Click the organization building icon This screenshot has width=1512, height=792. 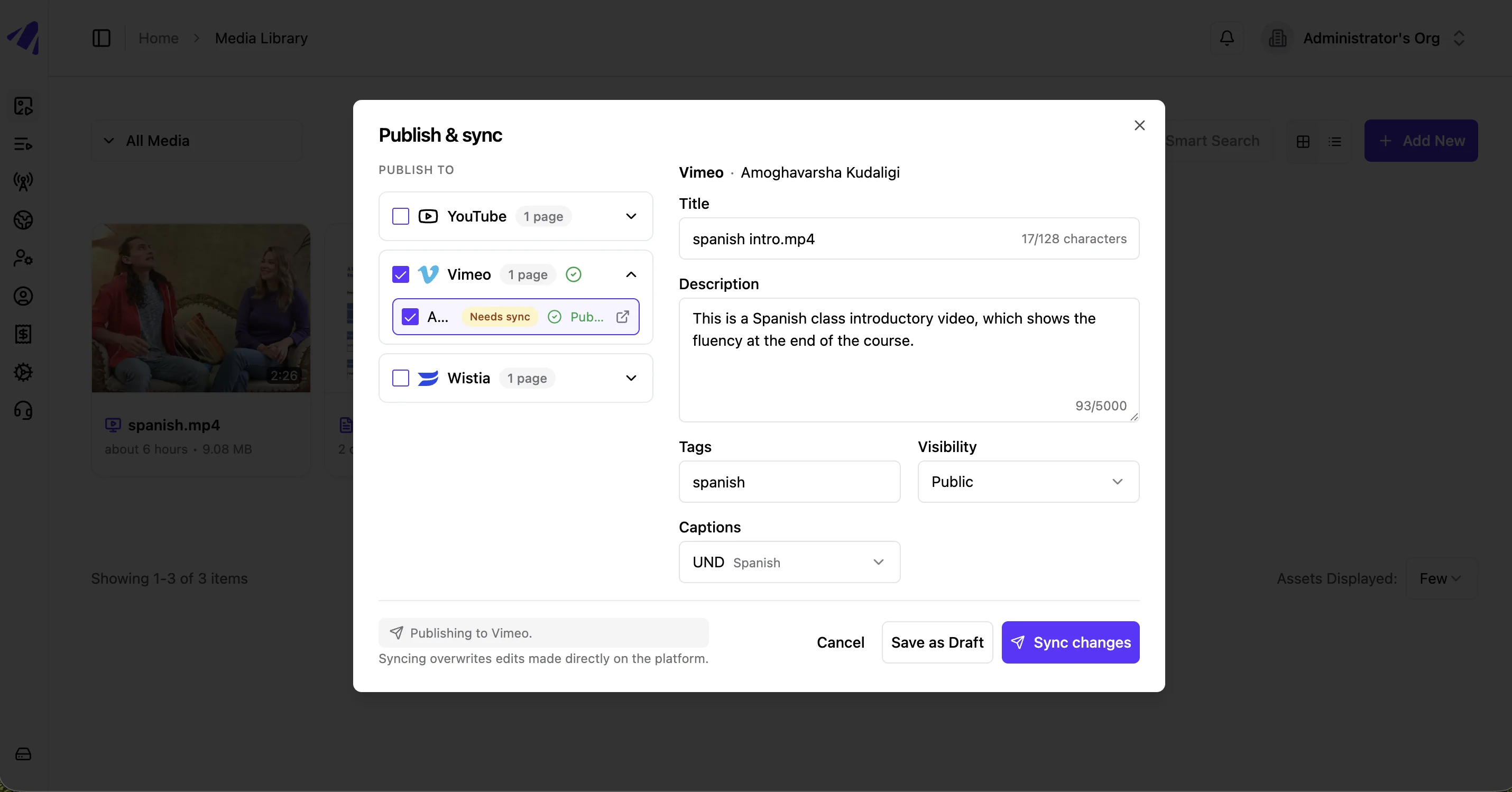pos(1278,38)
